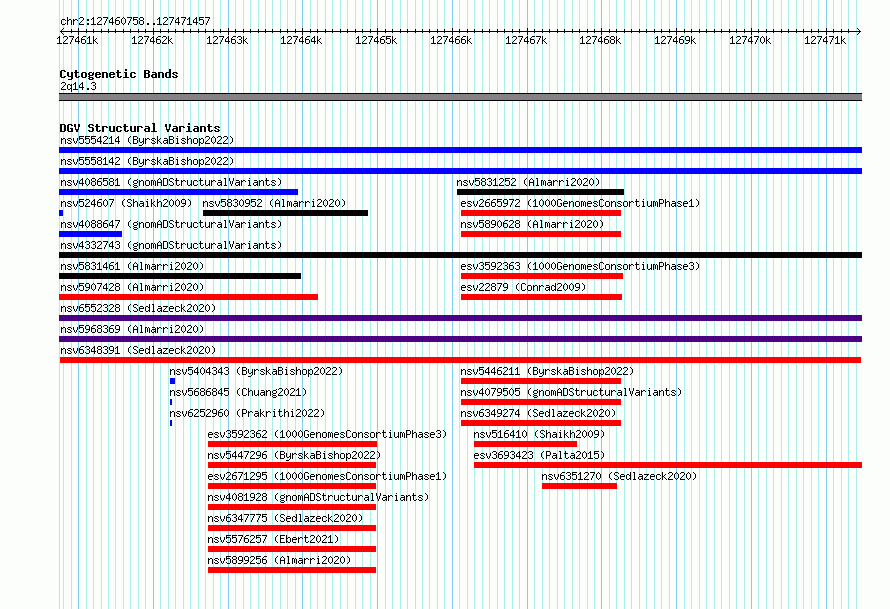
Task: Select nsv5890628 (Almarri2020) red bar
Action: (x=541, y=234)
